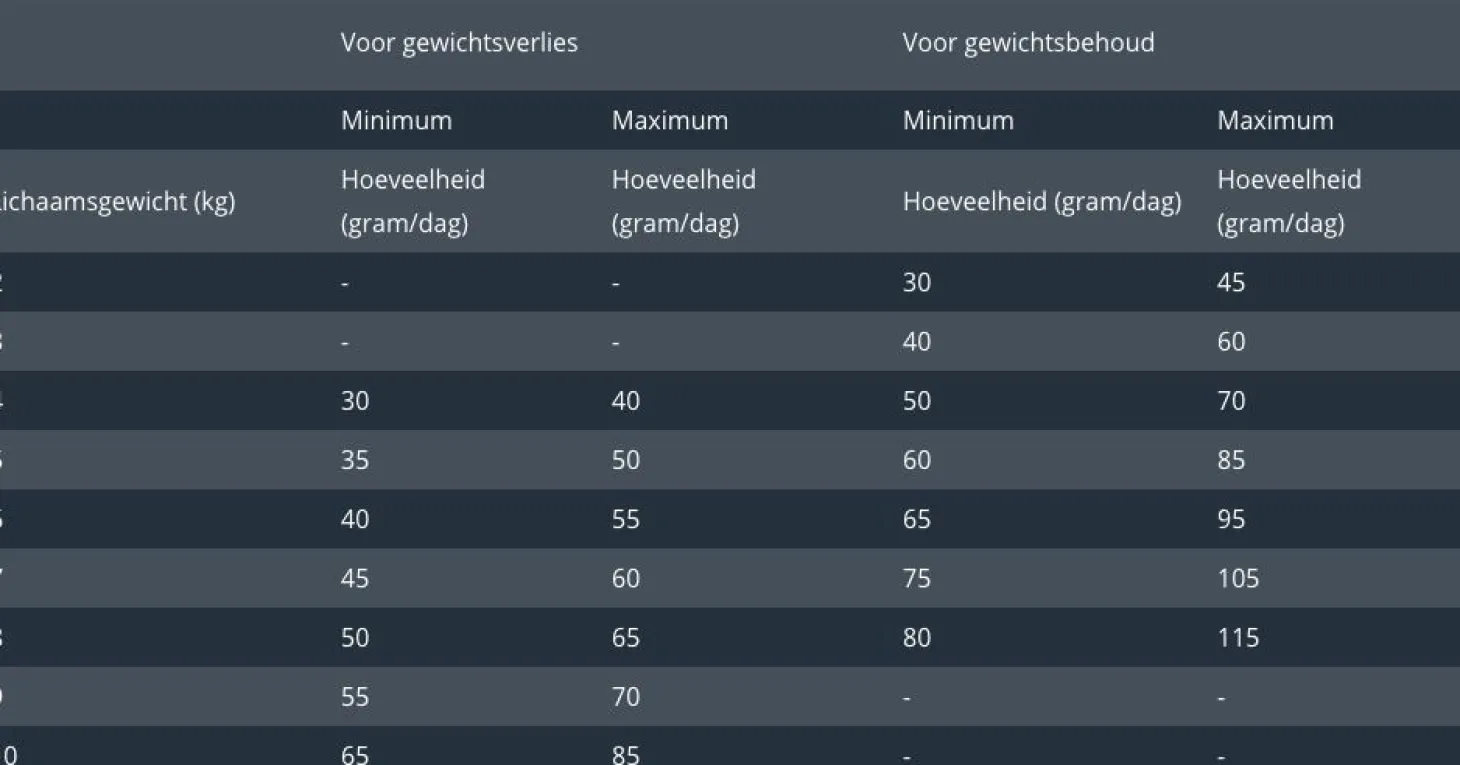Click the Minimum header under "Voor gewichtsverlies"

click(396, 121)
